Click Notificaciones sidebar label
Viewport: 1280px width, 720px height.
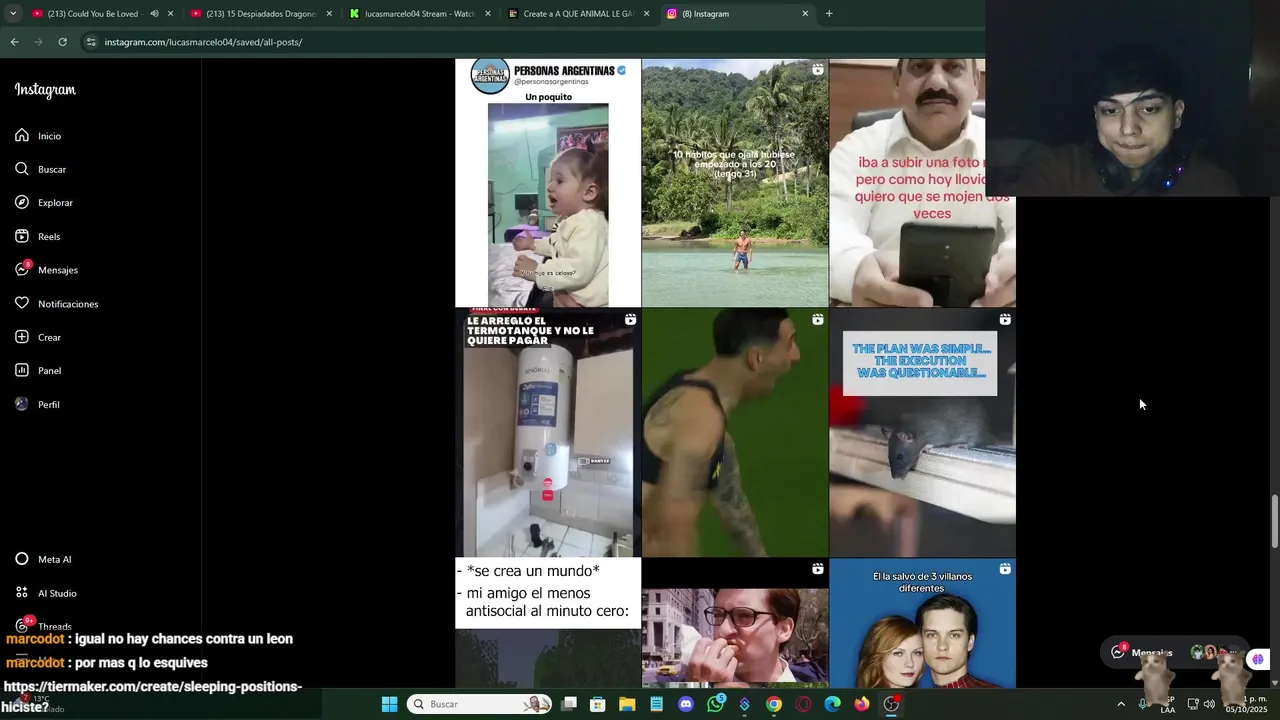[68, 304]
